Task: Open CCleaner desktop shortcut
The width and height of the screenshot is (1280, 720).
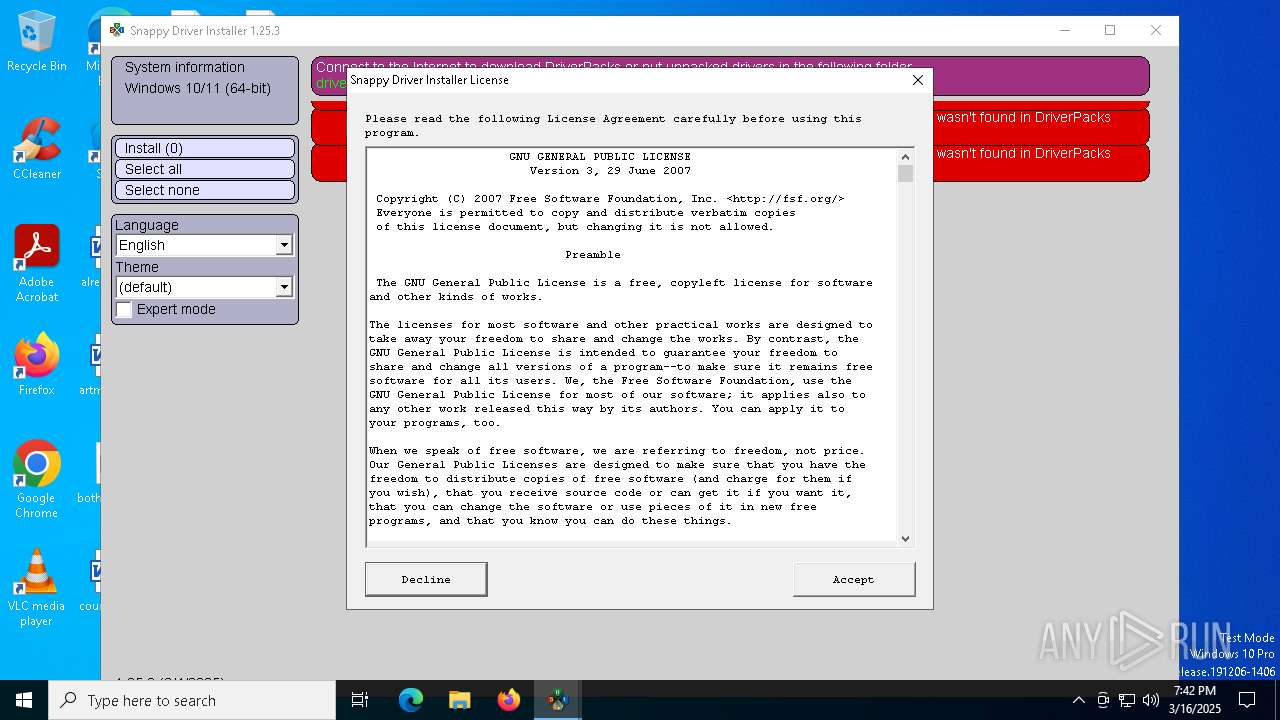Action: click(37, 148)
